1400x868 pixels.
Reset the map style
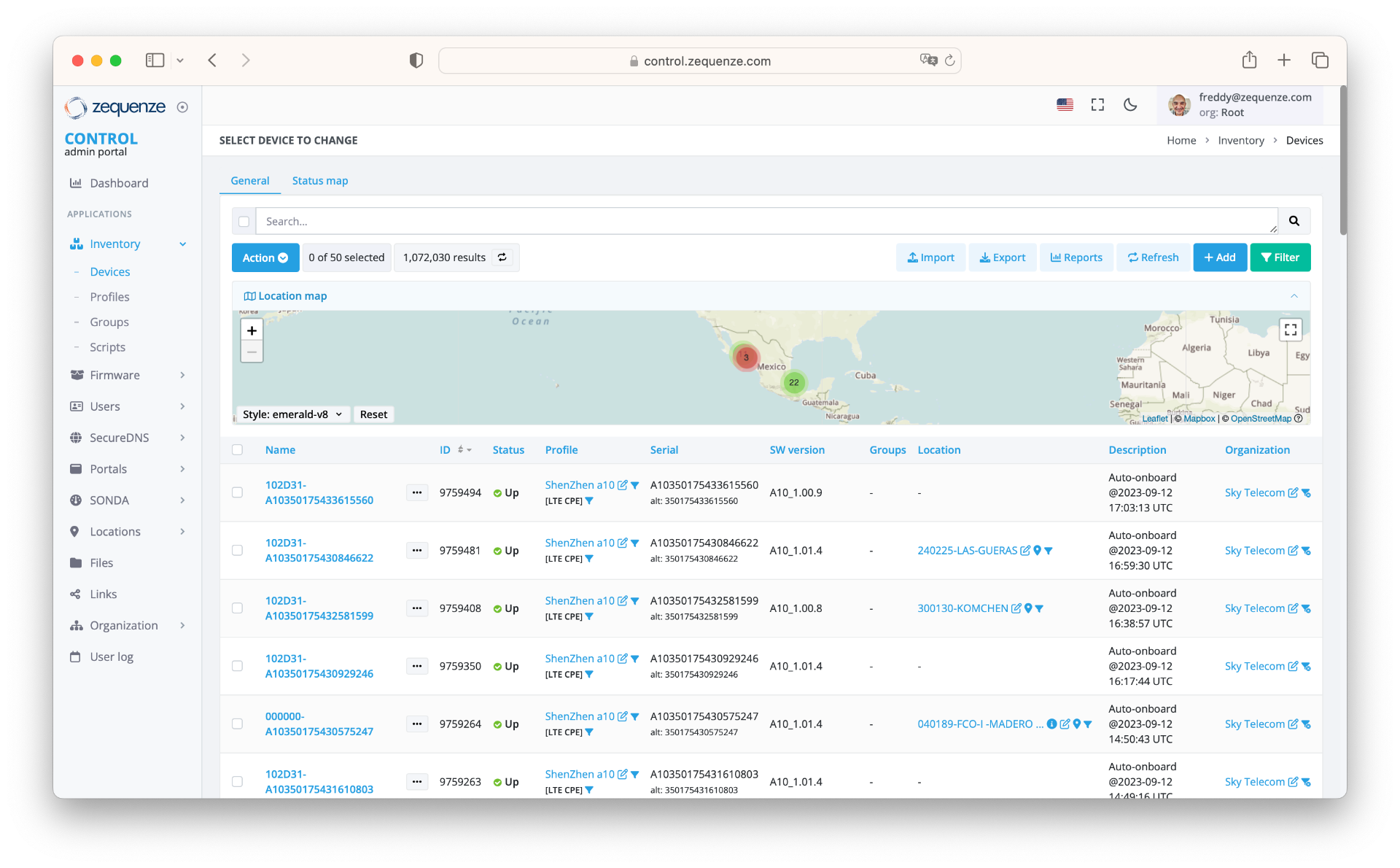point(373,414)
